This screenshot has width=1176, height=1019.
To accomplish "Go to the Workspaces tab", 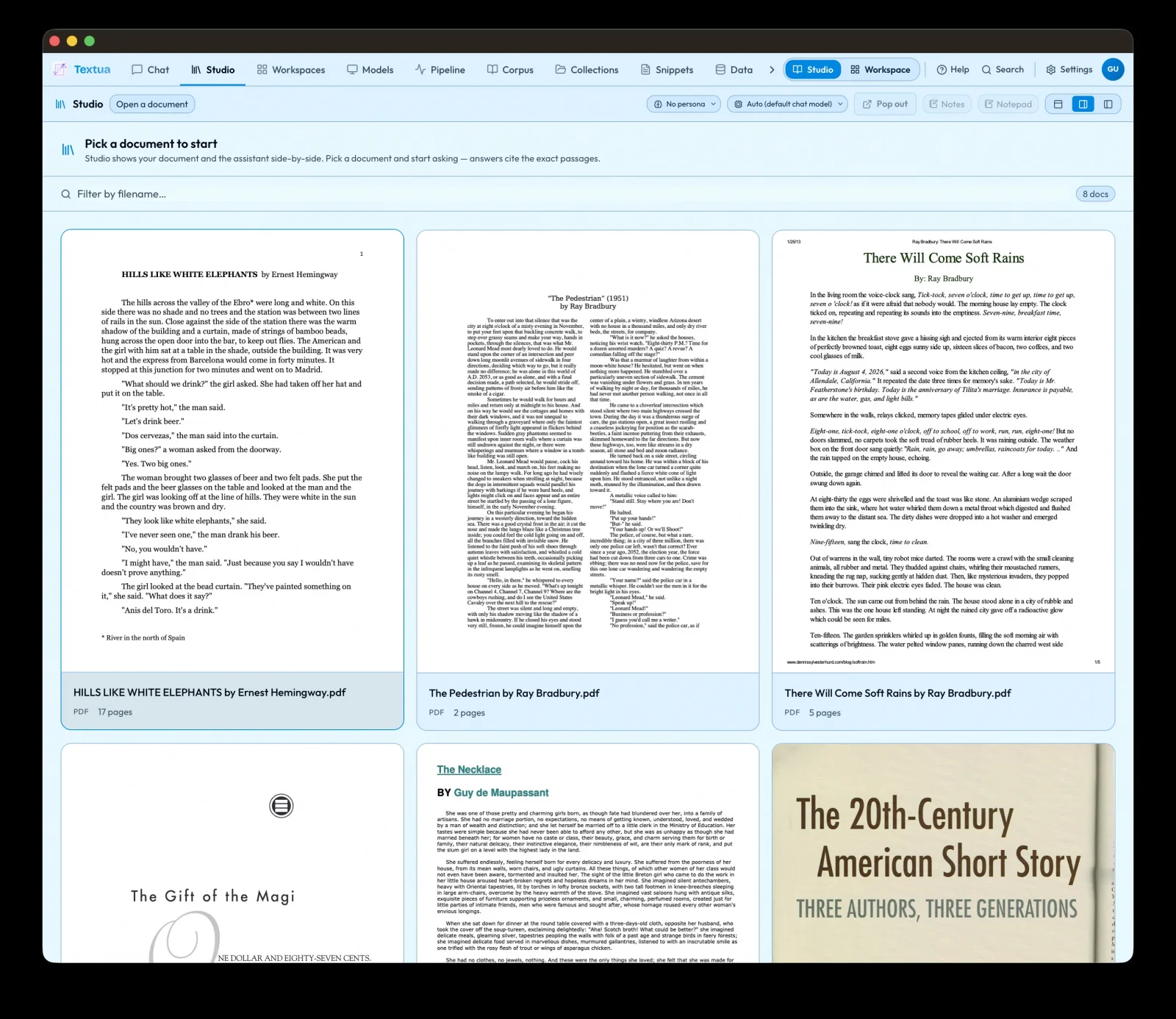I will 291,70.
